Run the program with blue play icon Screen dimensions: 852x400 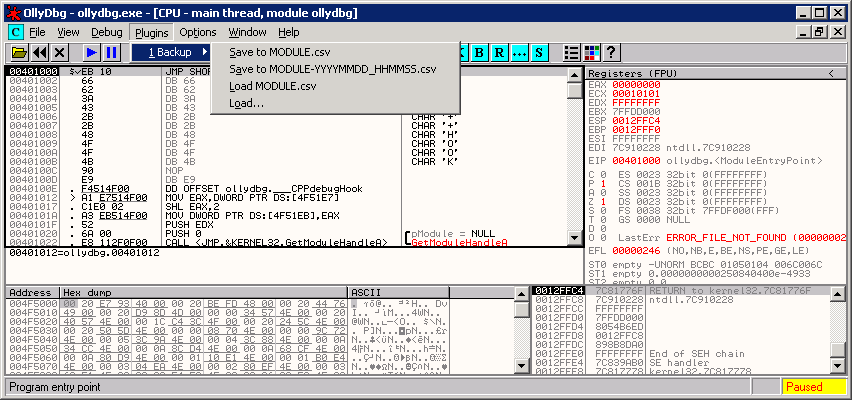92,53
